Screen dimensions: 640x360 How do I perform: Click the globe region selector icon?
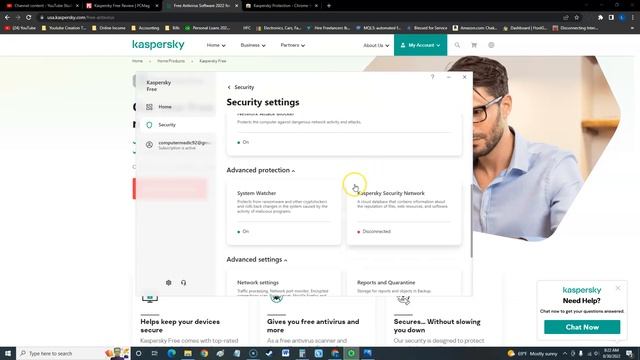pyautogui.click(x=491, y=45)
